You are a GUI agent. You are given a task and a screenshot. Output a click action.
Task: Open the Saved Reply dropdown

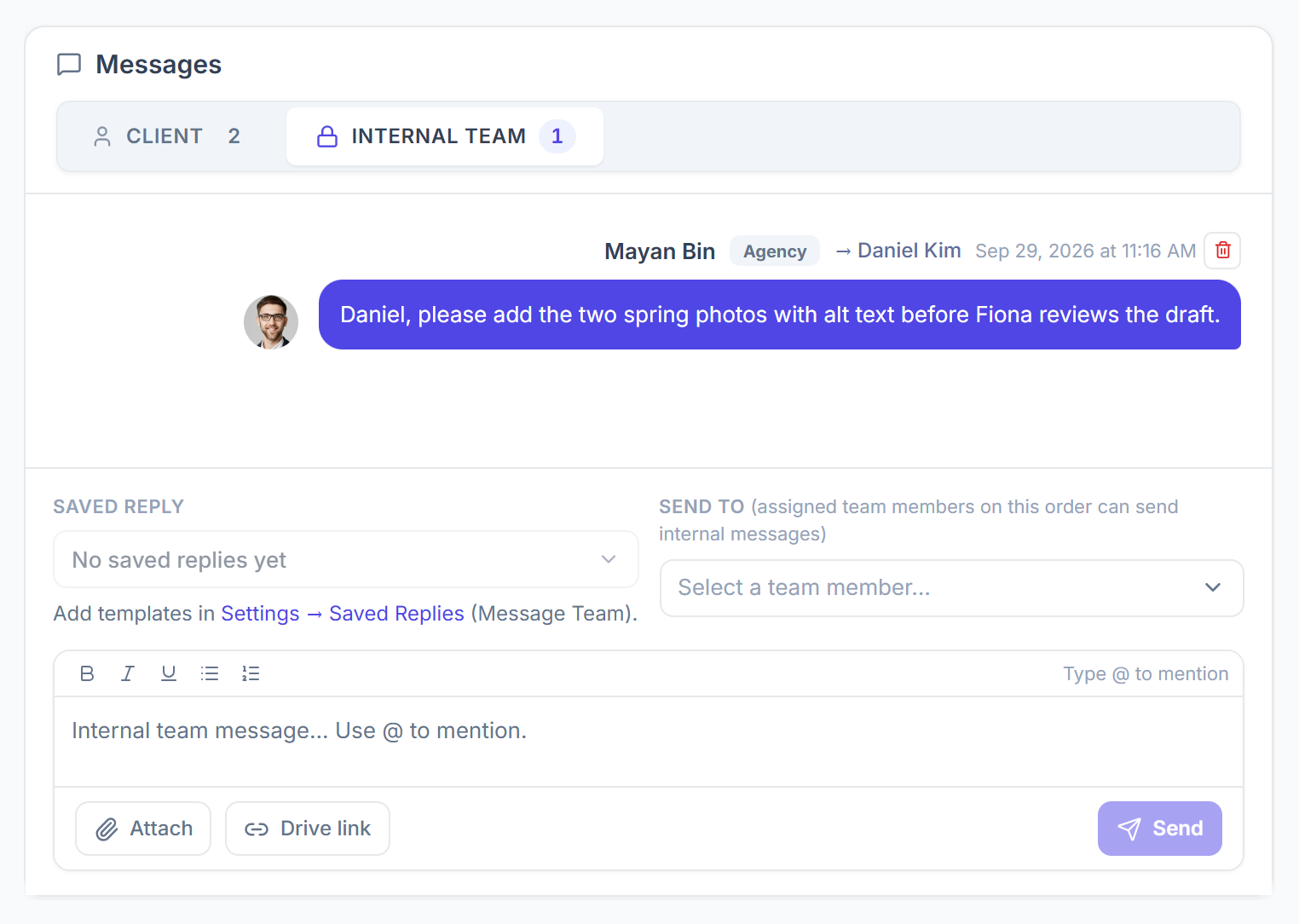point(346,559)
